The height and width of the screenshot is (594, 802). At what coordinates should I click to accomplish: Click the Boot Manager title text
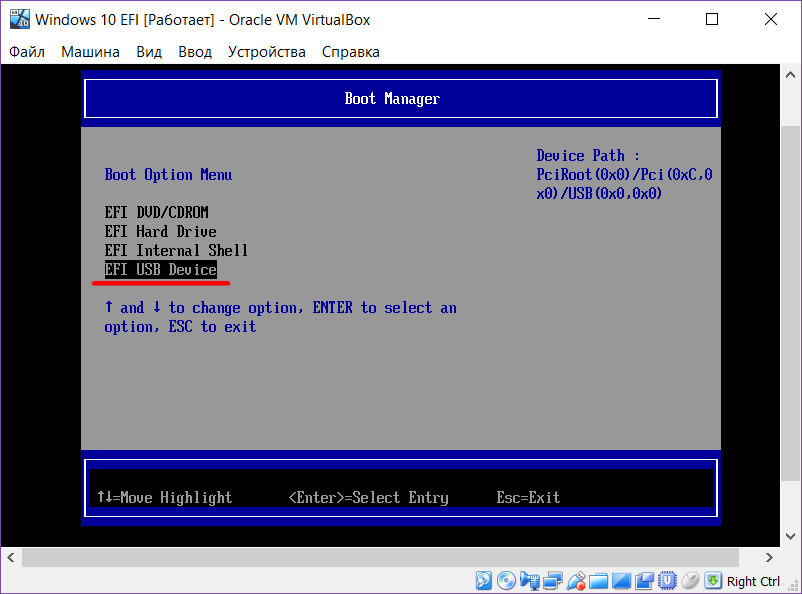point(392,98)
